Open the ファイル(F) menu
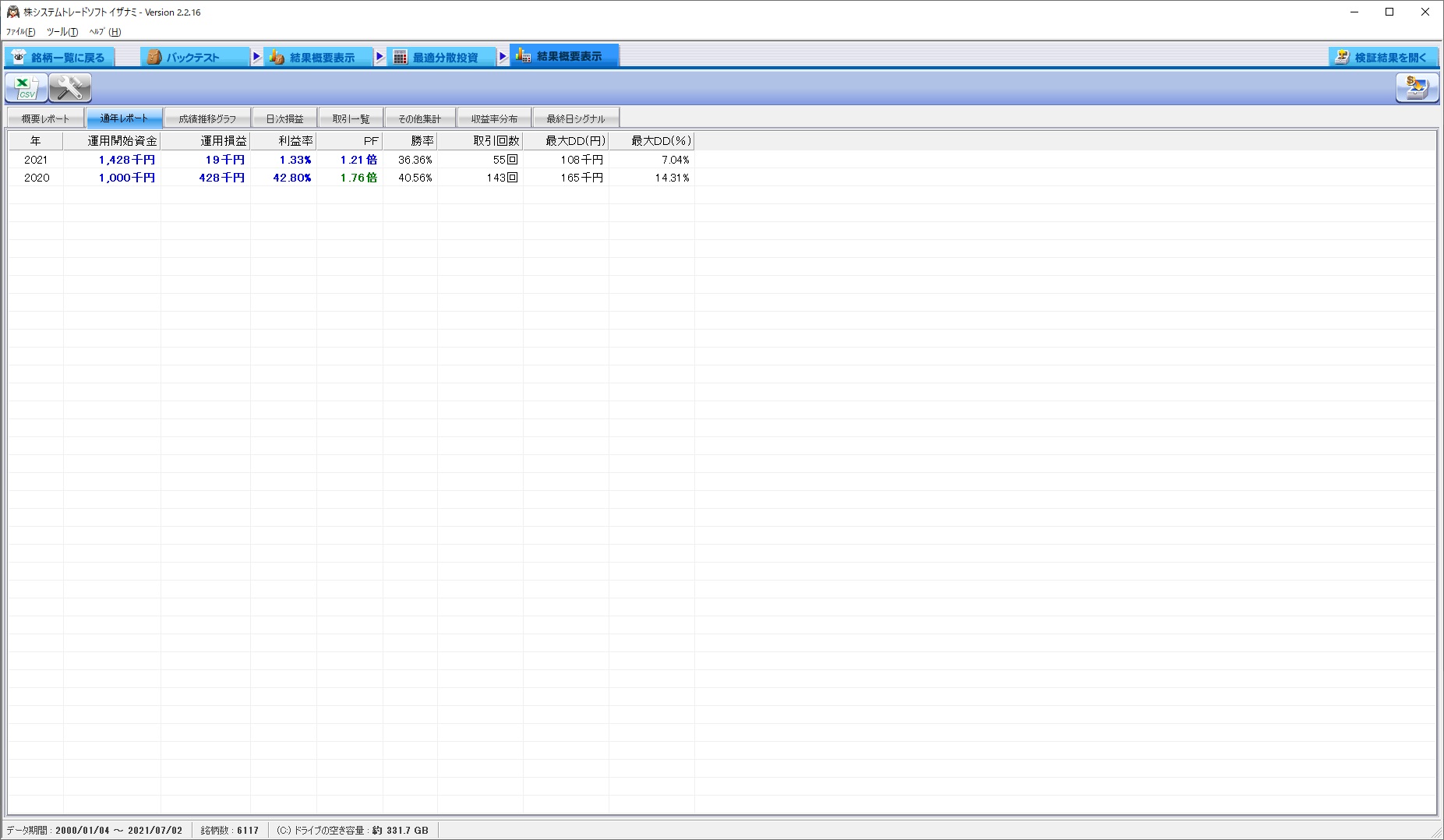The height and width of the screenshot is (840, 1444). (20, 32)
